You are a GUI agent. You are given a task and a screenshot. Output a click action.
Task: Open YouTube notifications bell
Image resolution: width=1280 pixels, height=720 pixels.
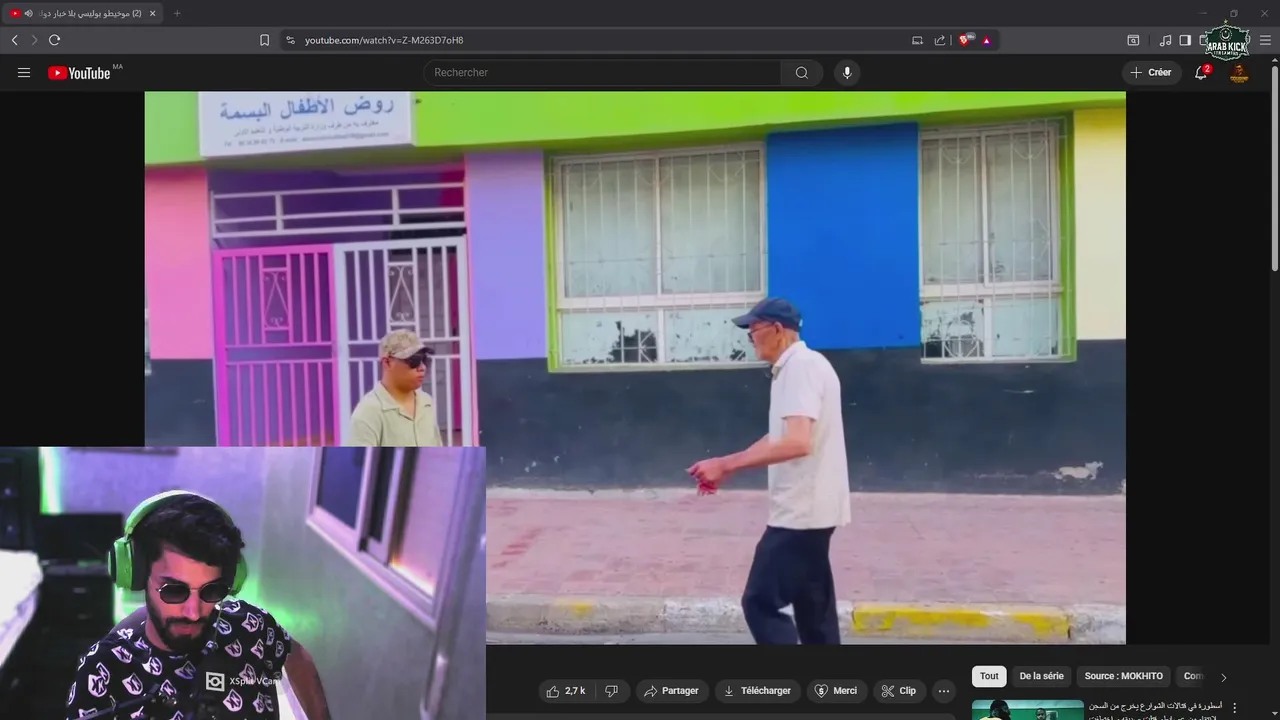(x=1201, y=72)
